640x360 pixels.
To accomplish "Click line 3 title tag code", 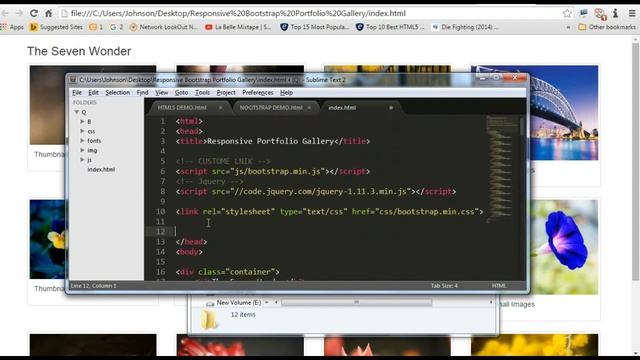I will click(273, 141).
